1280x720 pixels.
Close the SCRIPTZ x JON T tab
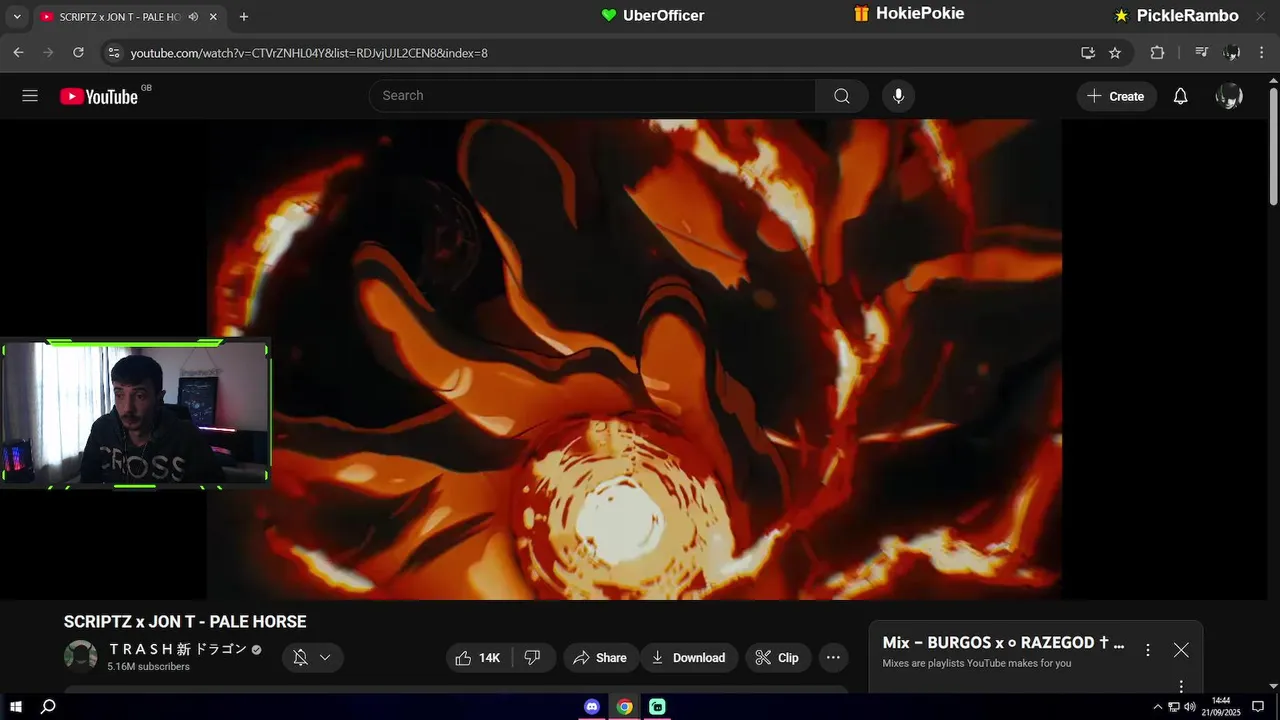coord(213,17)
